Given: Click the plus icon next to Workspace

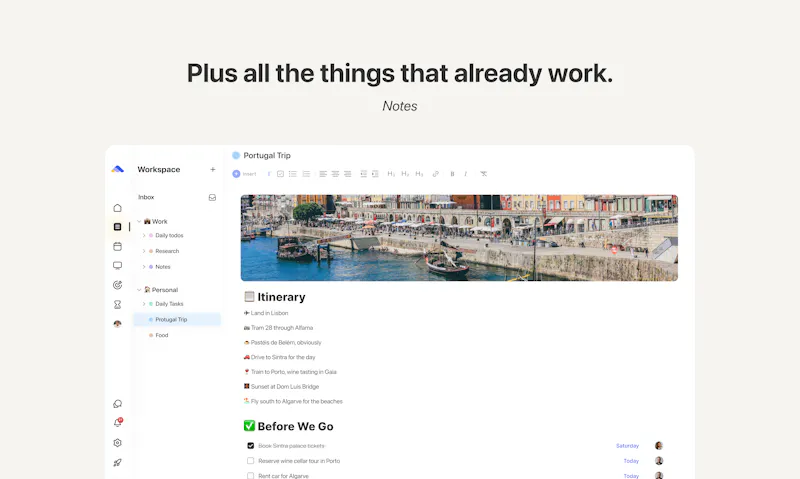Looking at the screenshot, I should [x=213, y=169].
